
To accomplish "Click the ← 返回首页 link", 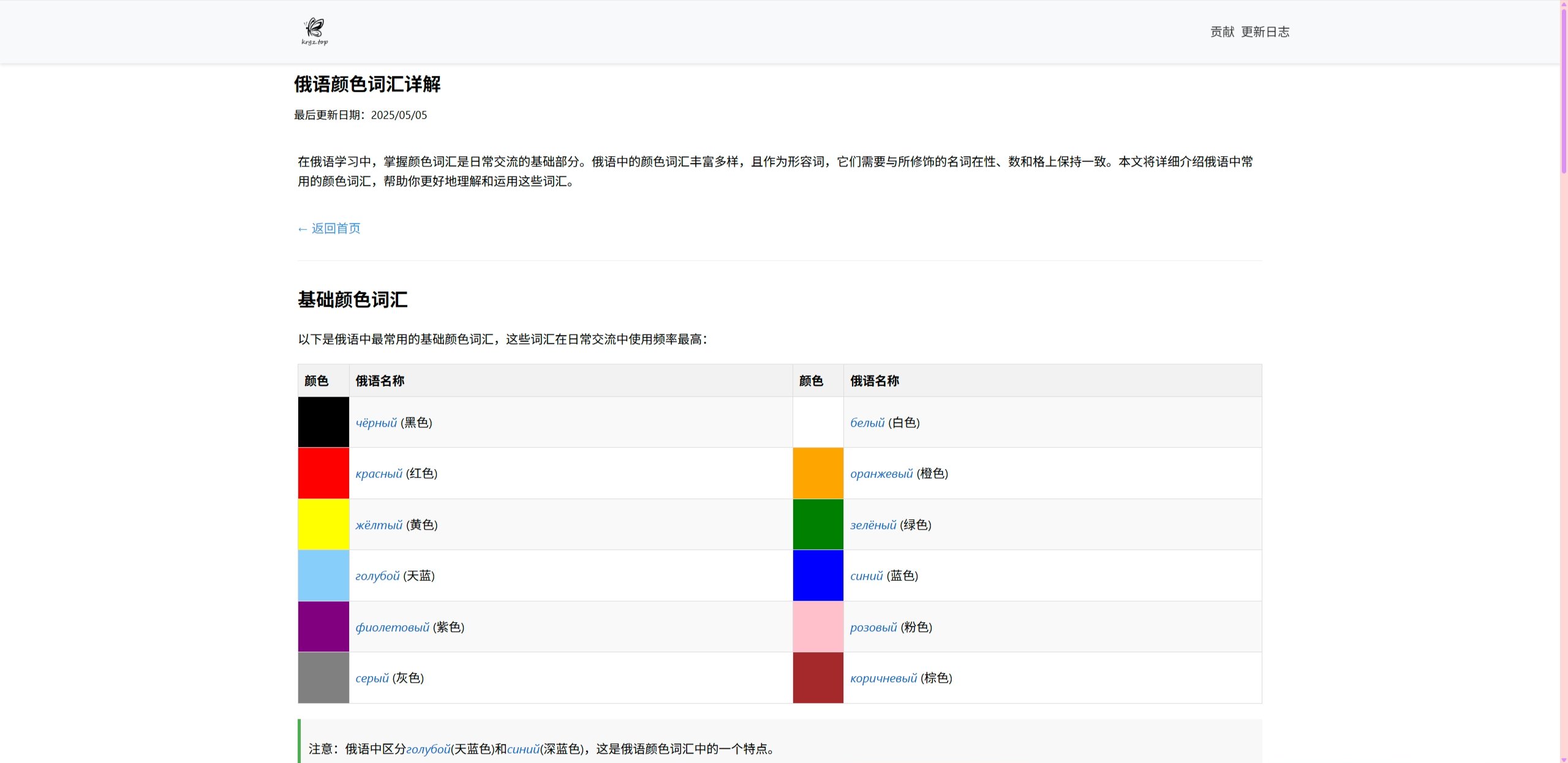I will (x=328, y=228).
